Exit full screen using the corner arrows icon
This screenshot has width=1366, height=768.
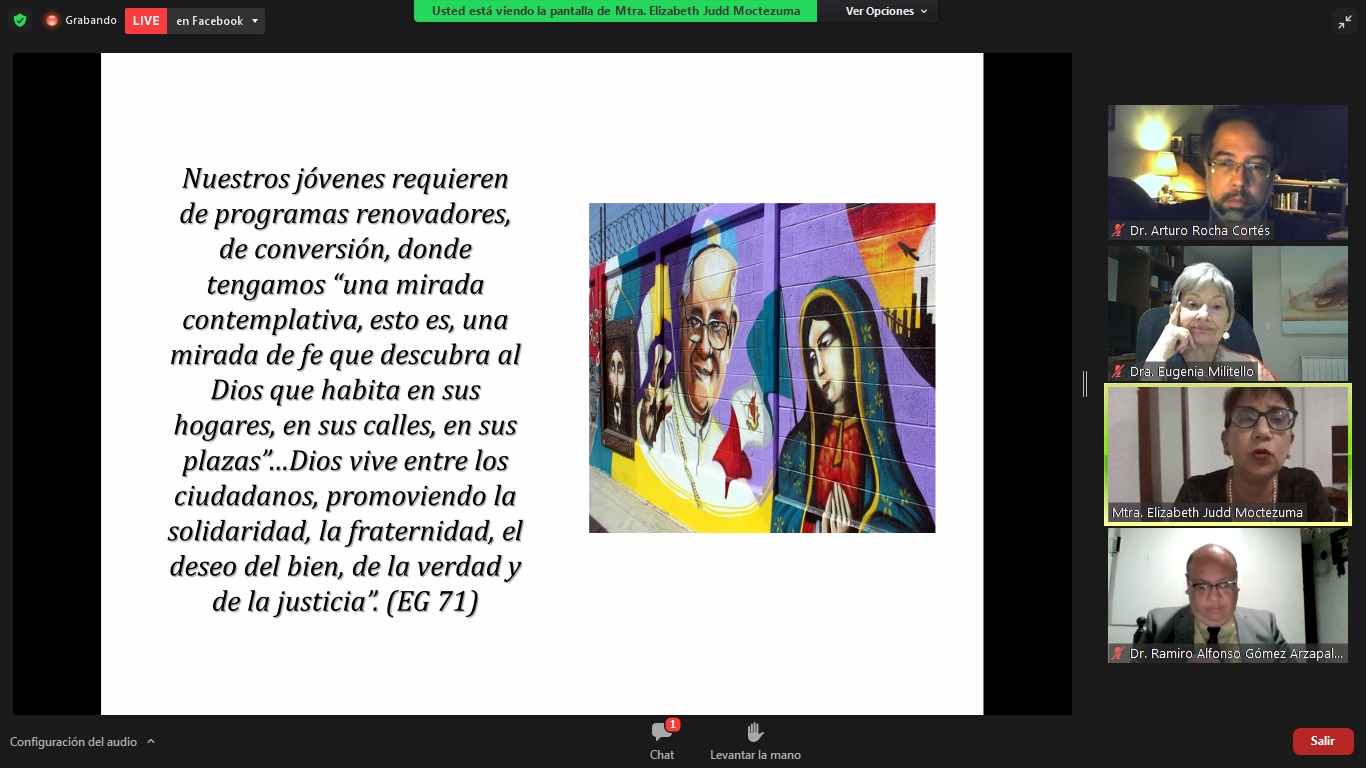tap(1345, 21)
